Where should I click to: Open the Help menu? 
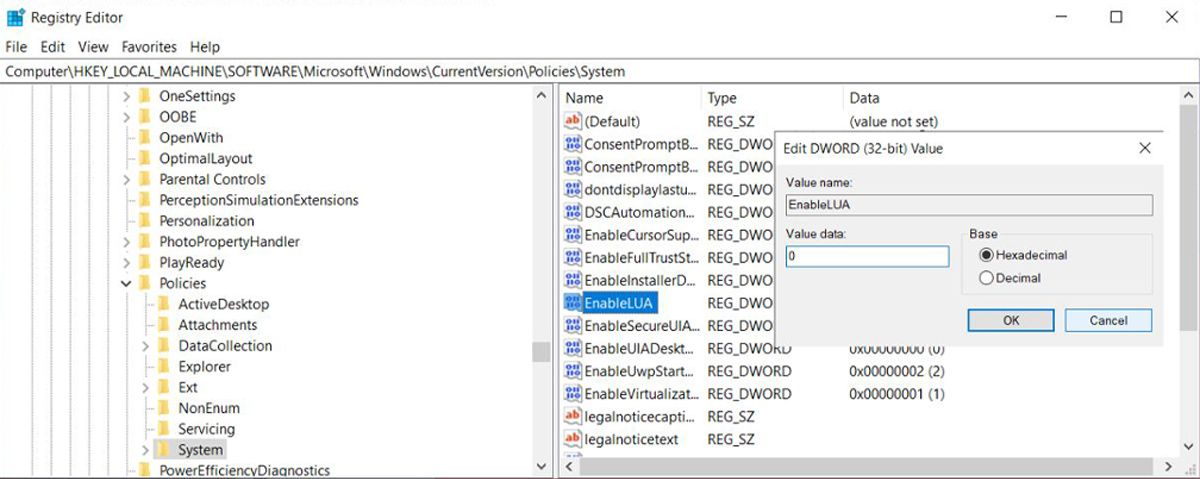(x=205, y=47)
